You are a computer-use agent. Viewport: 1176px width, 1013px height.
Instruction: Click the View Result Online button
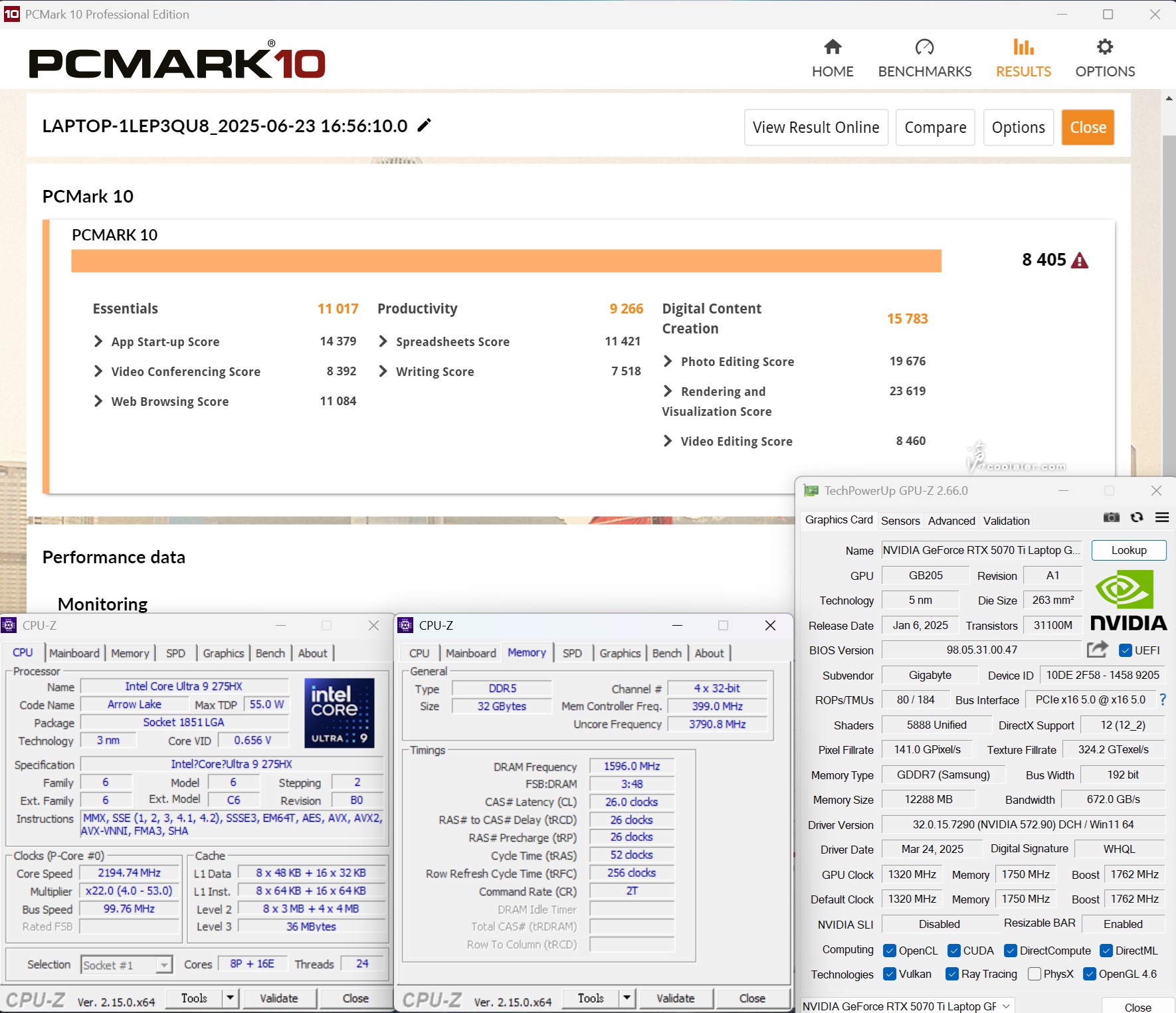[x=816, y=127]
